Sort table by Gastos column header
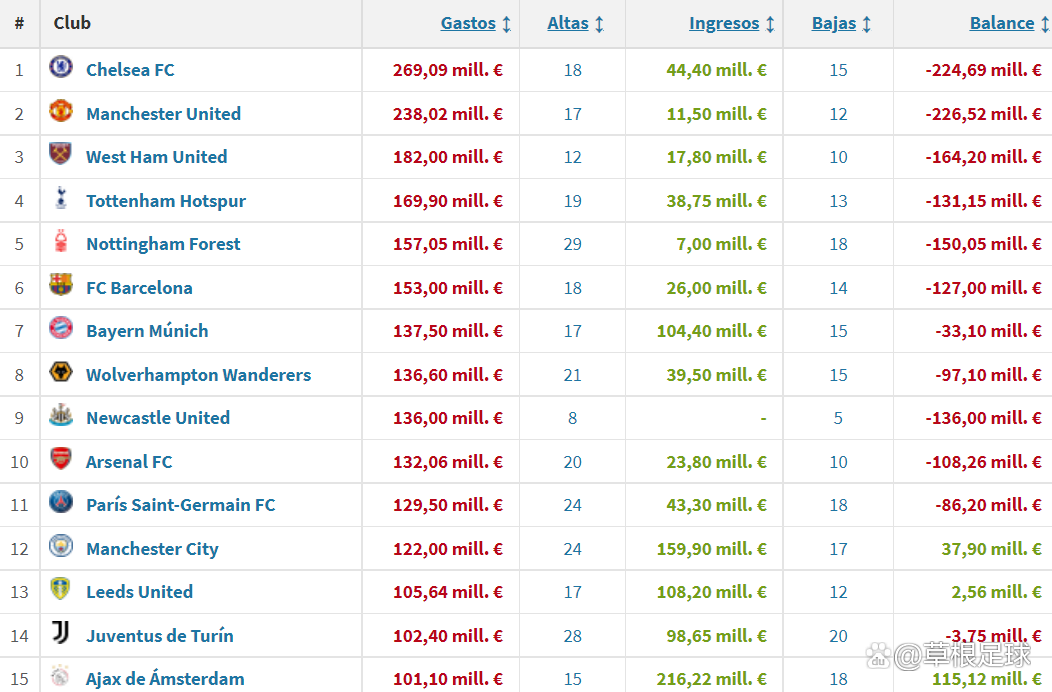The image size is (1052, 692). tap(468, 23)
